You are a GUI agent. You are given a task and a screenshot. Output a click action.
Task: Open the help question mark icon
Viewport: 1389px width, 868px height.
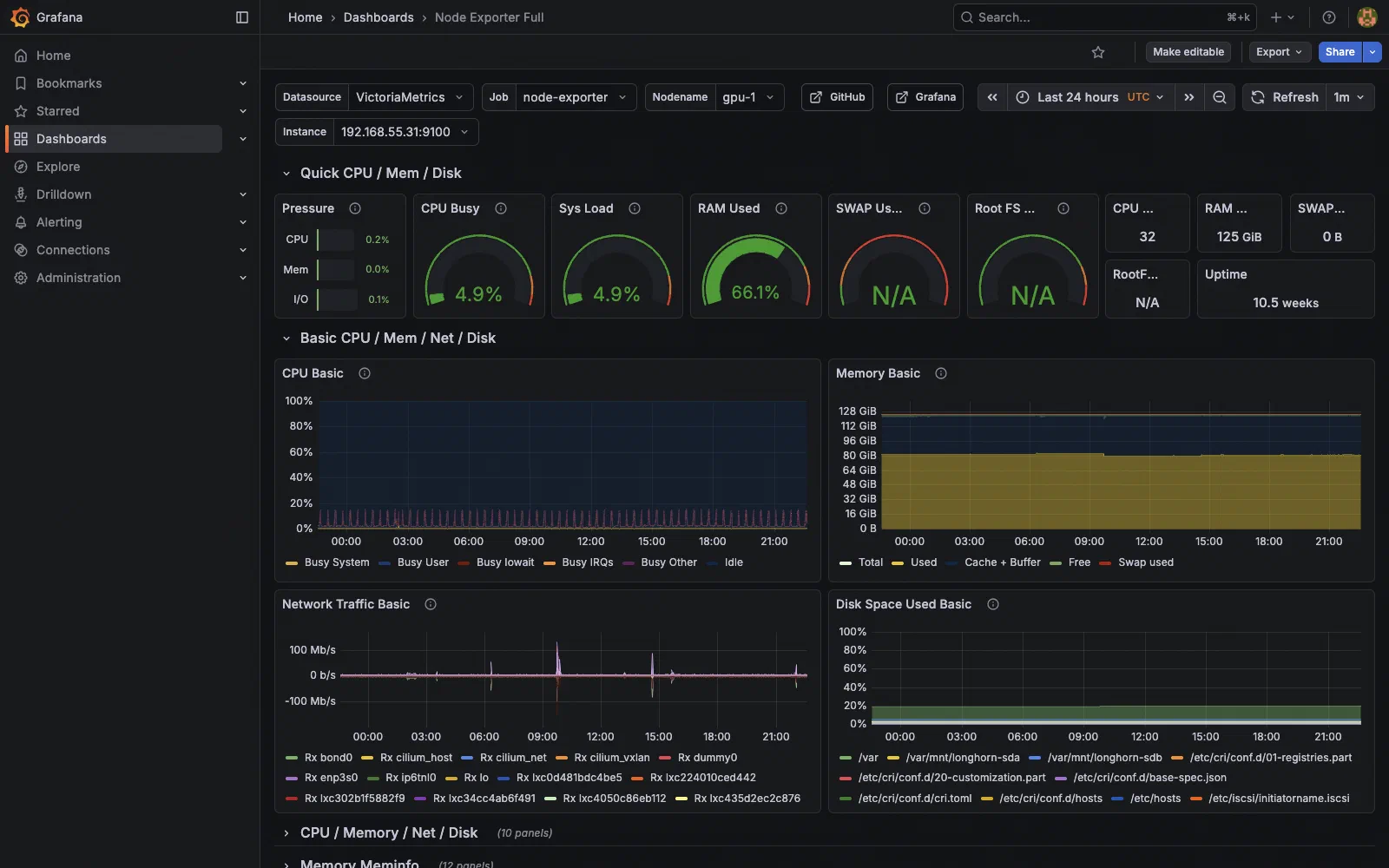(x=1328, y=17)
